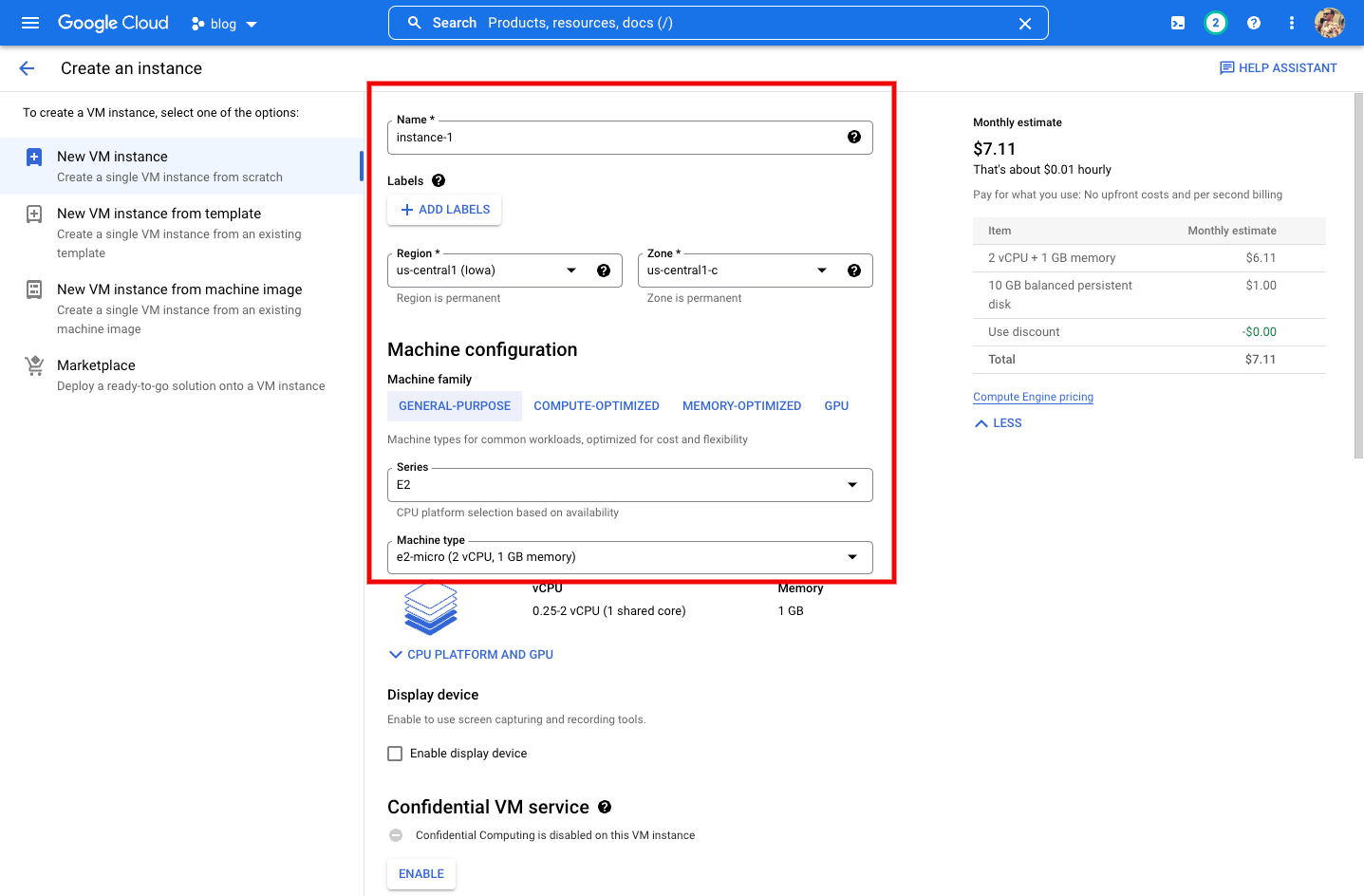The height and width of the screenshot is (896, 1364).
Task: Open notifications badge showing 2
Action: point(1215,23)
